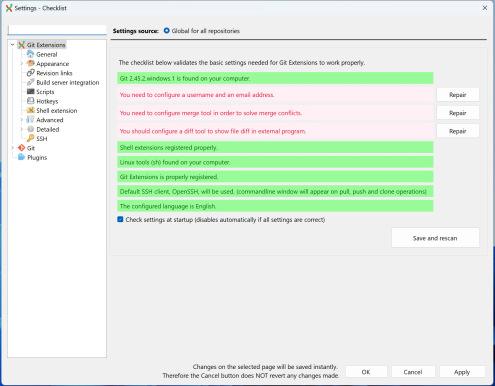Toggle Check settings at startup checkbox

[120, 219]
